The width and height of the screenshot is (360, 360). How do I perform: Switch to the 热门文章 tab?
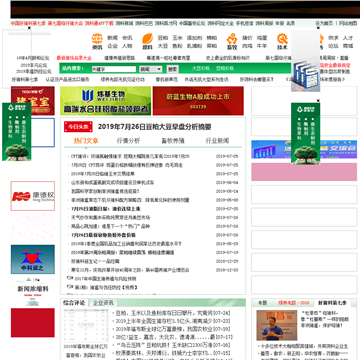[x=86, y=141]
